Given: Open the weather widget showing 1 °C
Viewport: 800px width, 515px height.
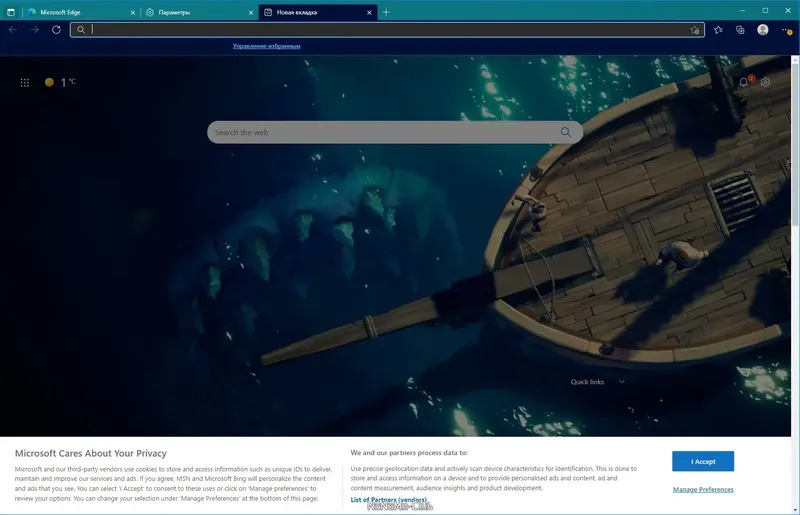Looking at the screenshot, I should click(x=60, y=82).
